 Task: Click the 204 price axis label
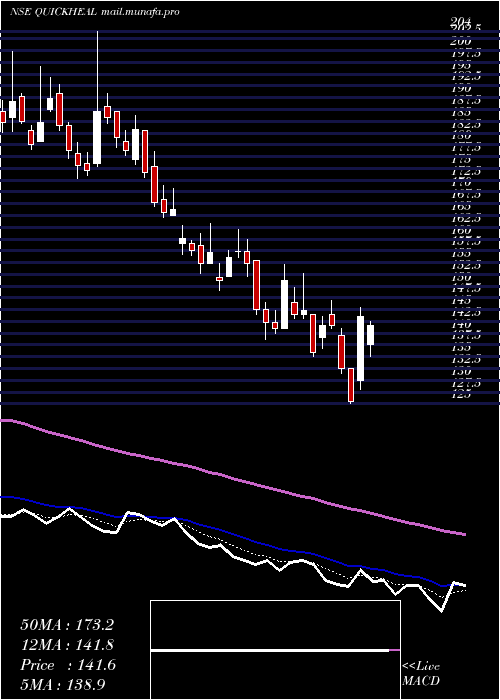(461, 21)
